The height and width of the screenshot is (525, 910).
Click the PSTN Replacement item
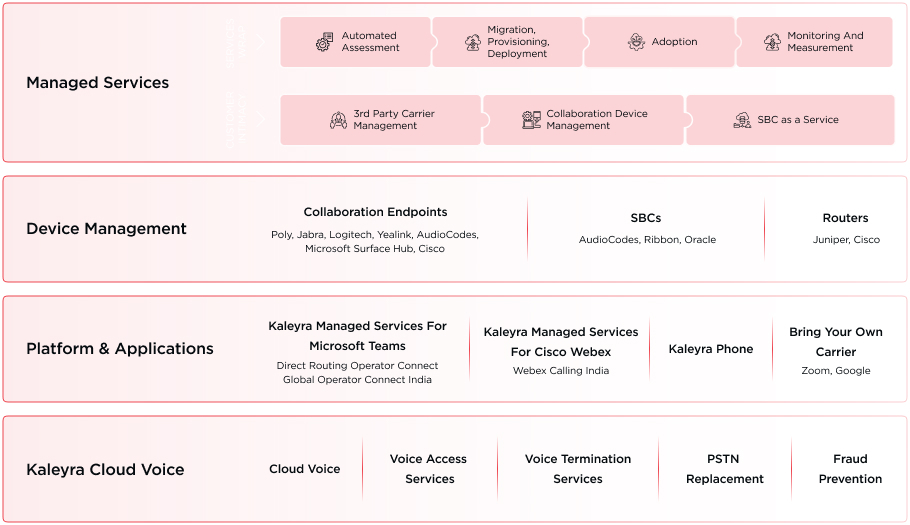(724, 469)
